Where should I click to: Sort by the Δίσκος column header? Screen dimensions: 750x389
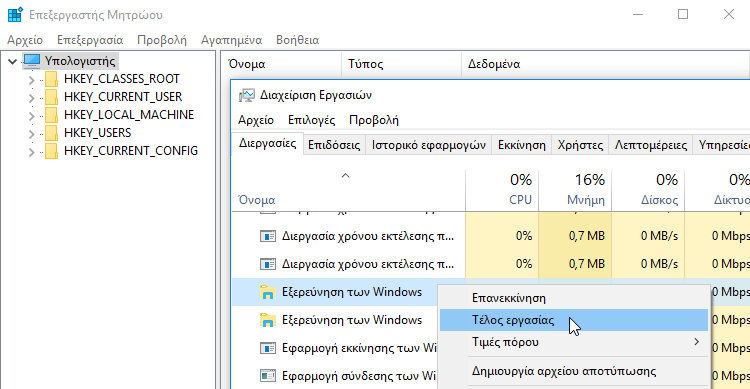pyautogui.click(x=648, y=190)
